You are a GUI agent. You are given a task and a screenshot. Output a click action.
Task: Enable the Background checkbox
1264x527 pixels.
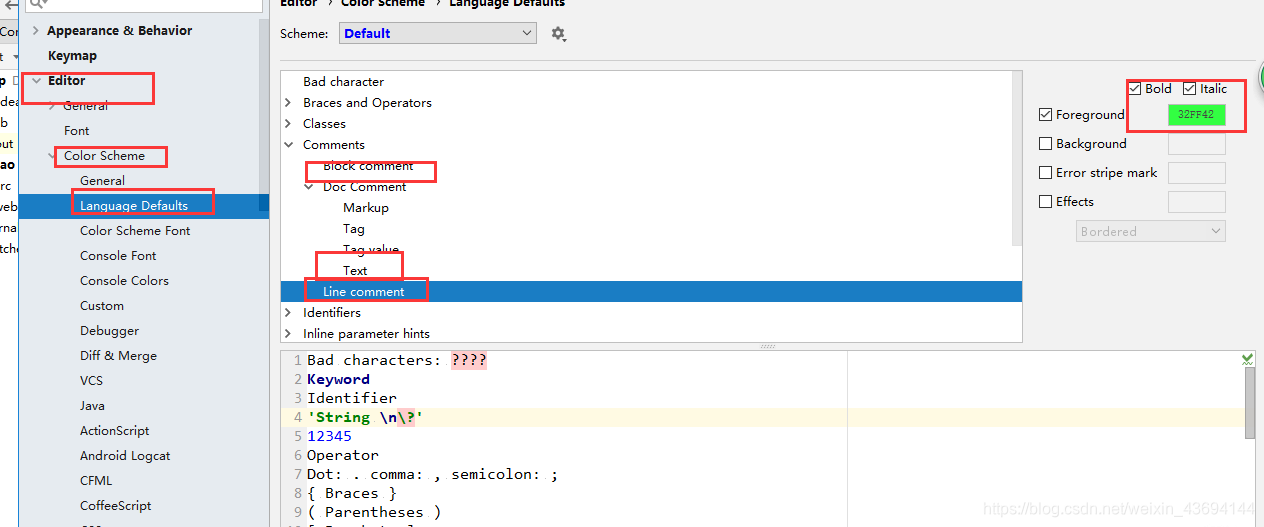point(1046,144)
